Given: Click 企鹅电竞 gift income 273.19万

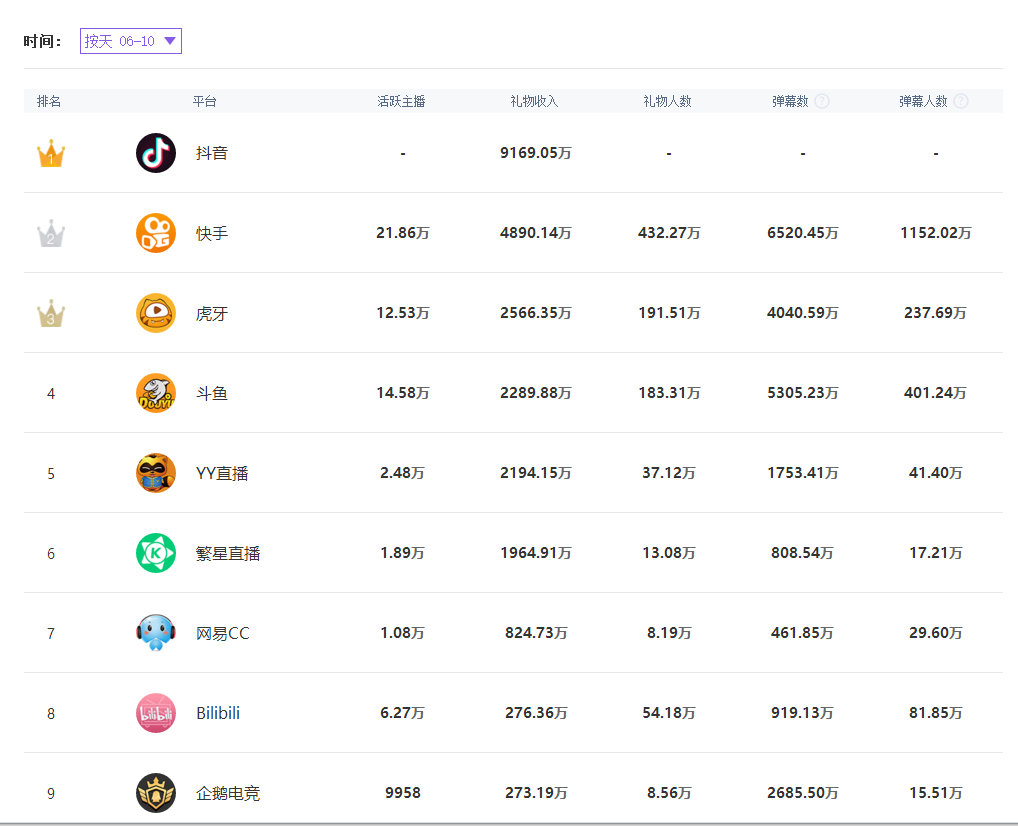Looking at the screenshot, I should tap(536, 792).
